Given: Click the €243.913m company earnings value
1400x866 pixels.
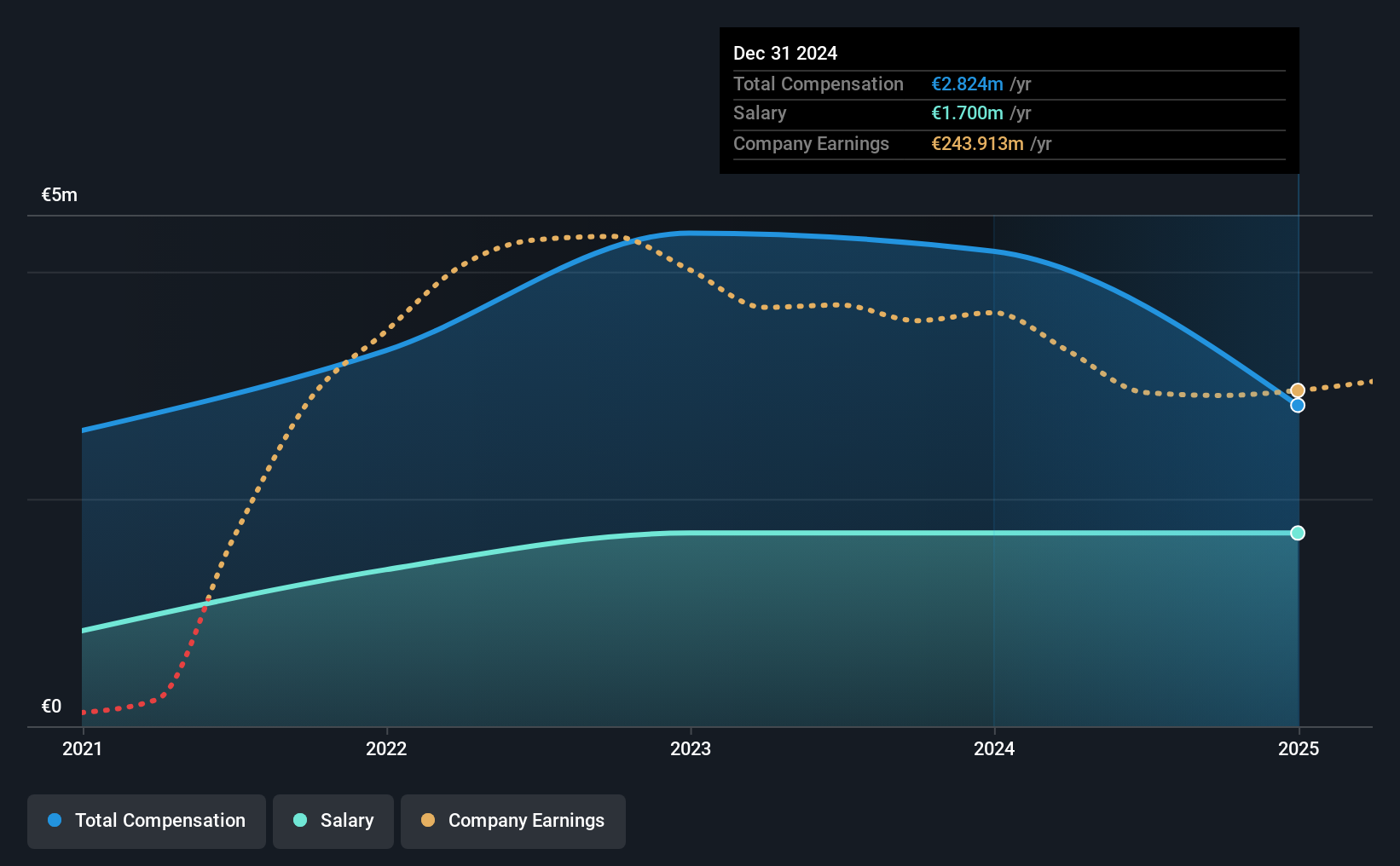Looking at the screenshot, I should pos(977,144).
